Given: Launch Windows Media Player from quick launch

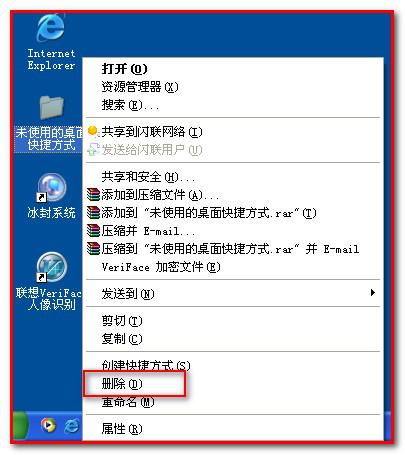Looking at the screenshot, I should point(48,426).
